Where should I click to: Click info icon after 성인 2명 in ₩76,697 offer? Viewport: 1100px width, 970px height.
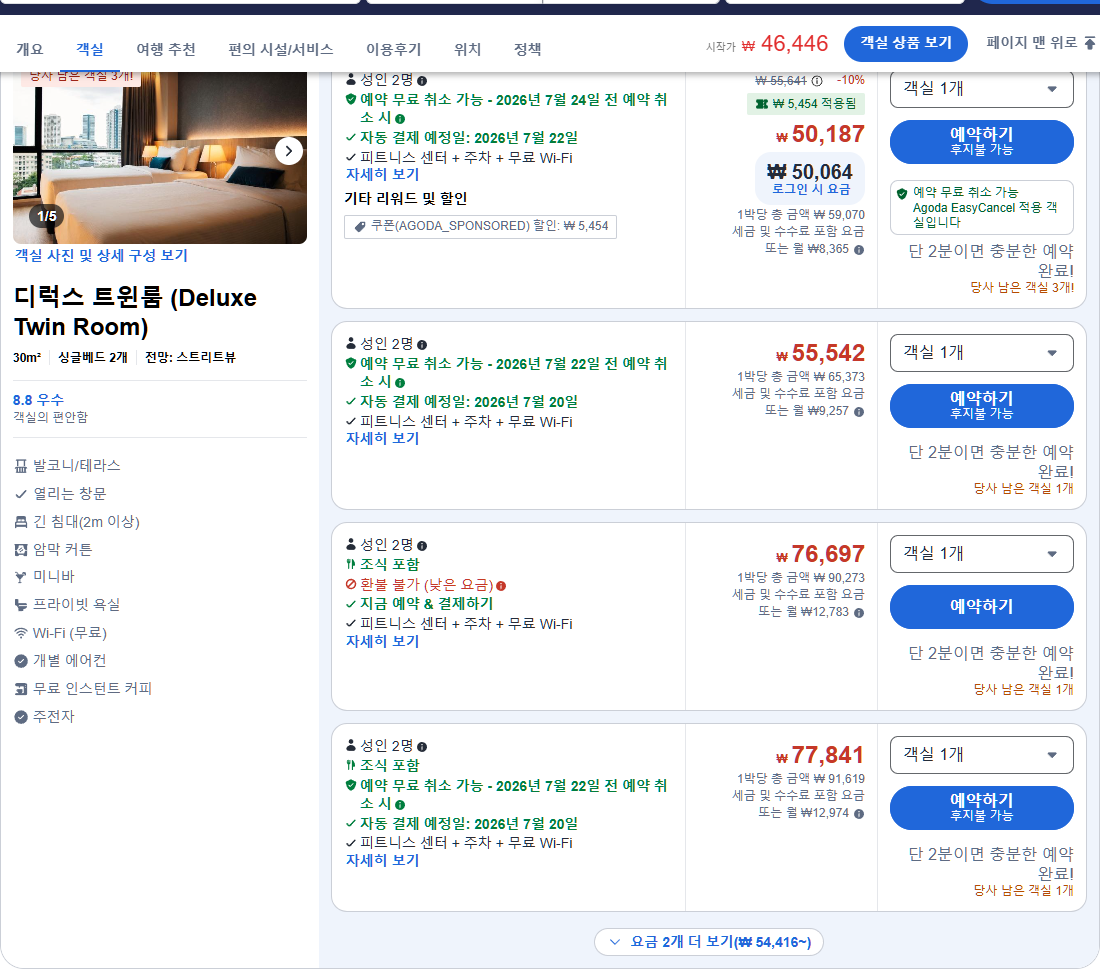(x=422, y=546)
